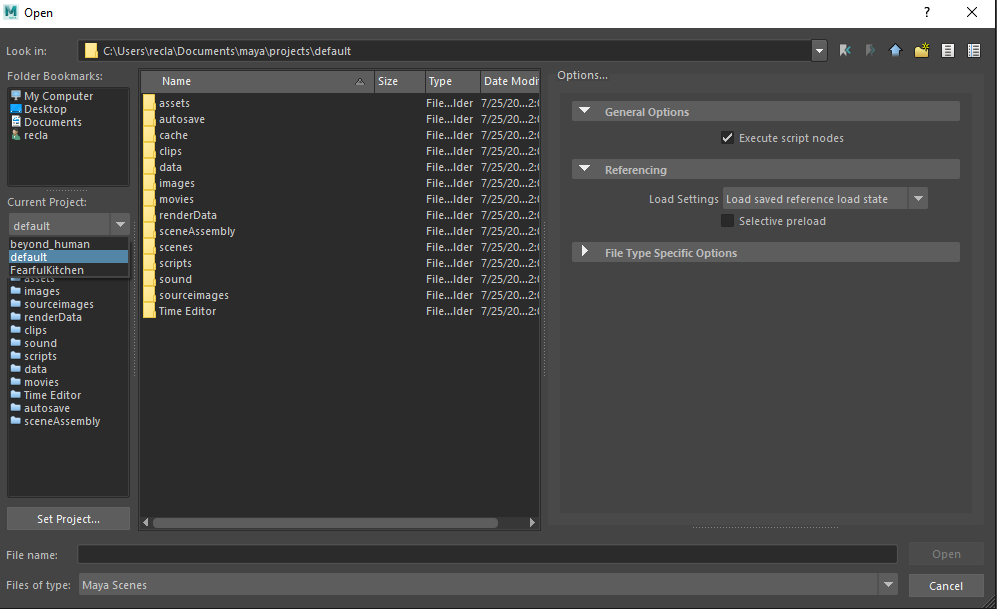Sort files by Type column
Viewport: 997px width, 609px height.
pos(453,81)
